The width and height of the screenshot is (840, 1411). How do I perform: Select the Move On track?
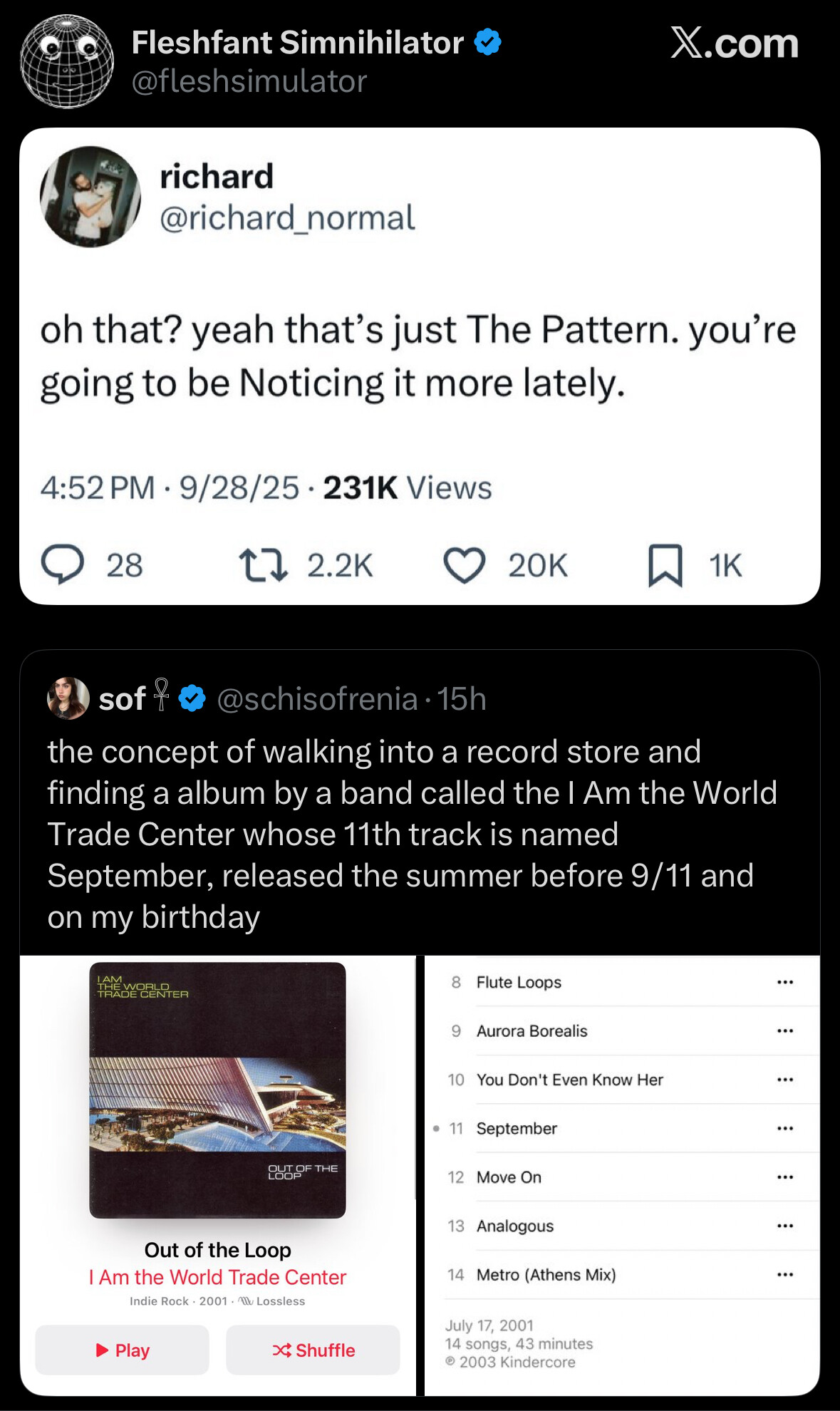click(509, 1177)
